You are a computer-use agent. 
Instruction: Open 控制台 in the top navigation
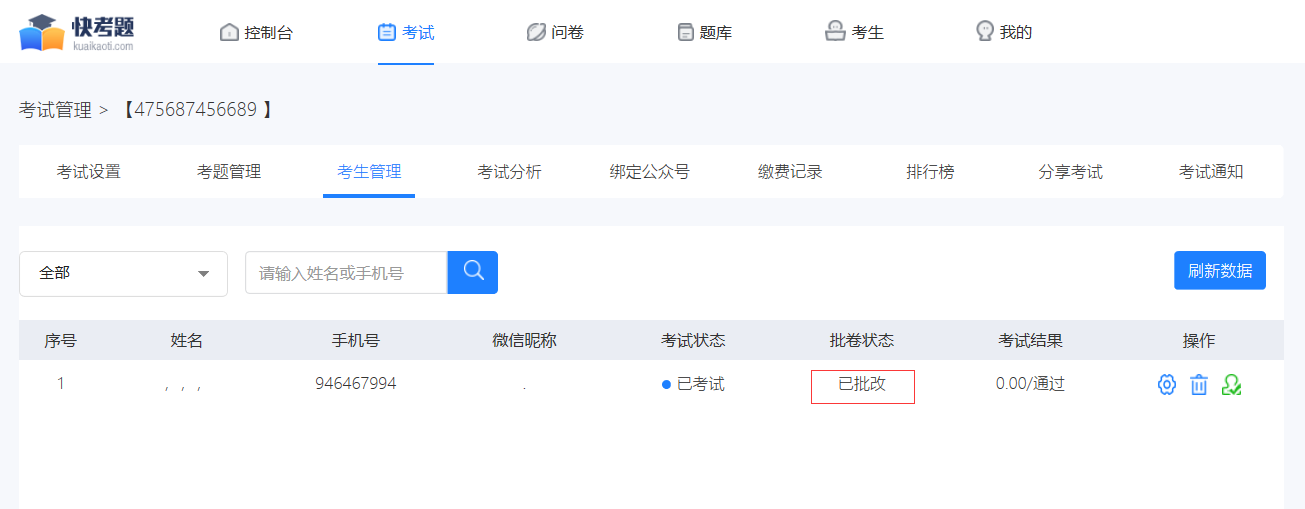tap(256, 32)
